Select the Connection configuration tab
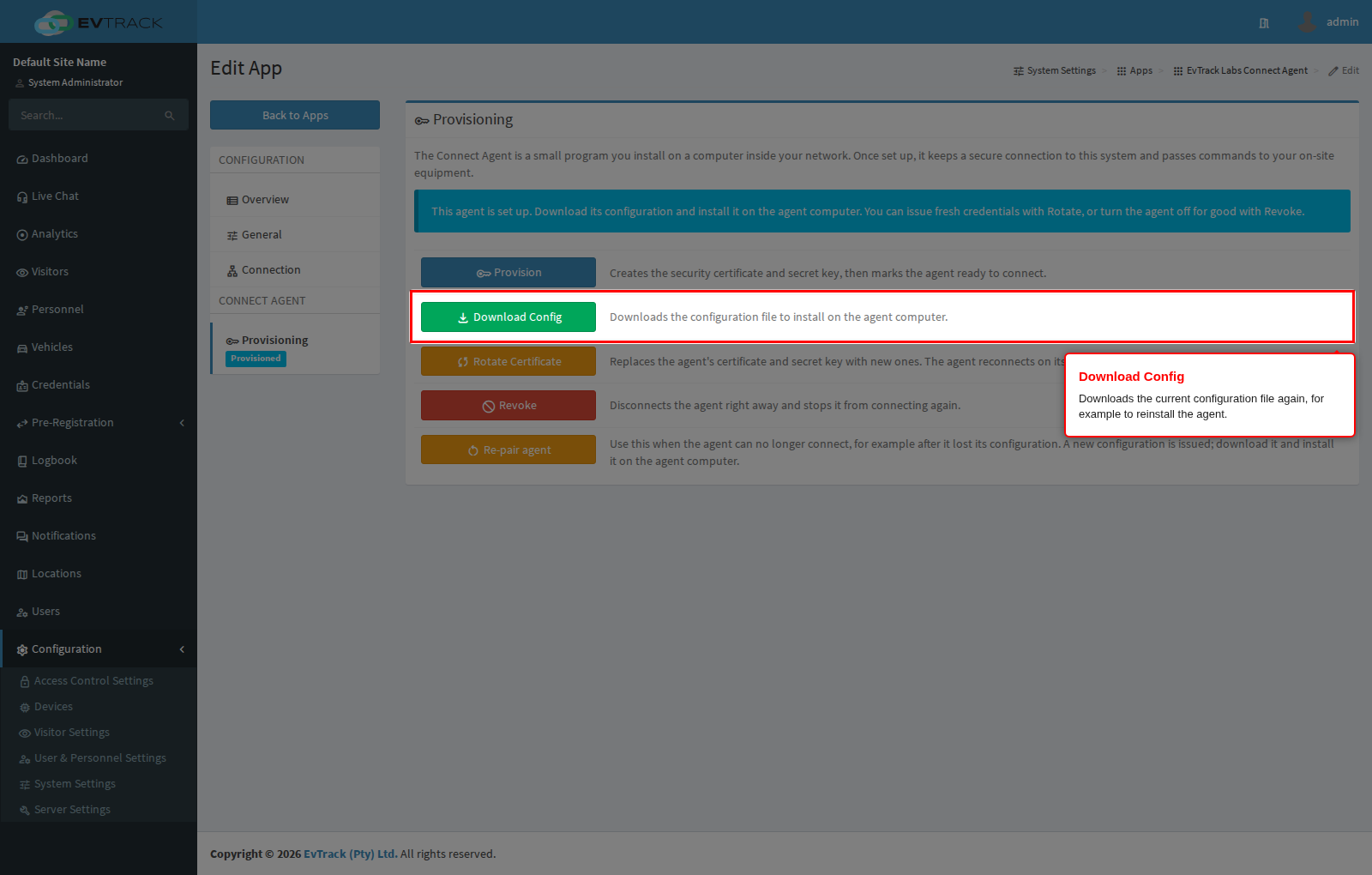Viewport: 1372px width, 875px height. coord(295,270)
